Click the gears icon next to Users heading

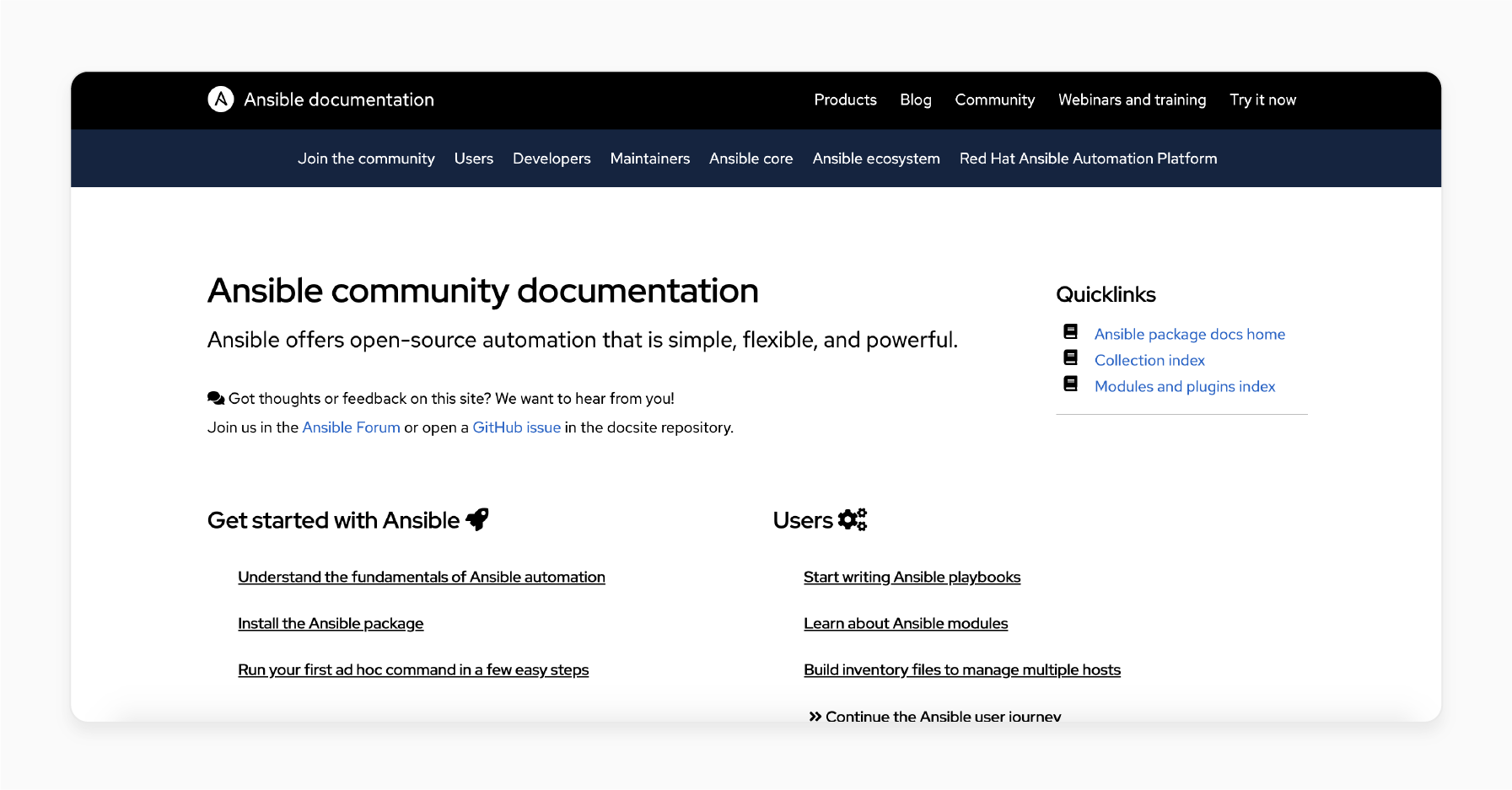click(x=853, y=519)
